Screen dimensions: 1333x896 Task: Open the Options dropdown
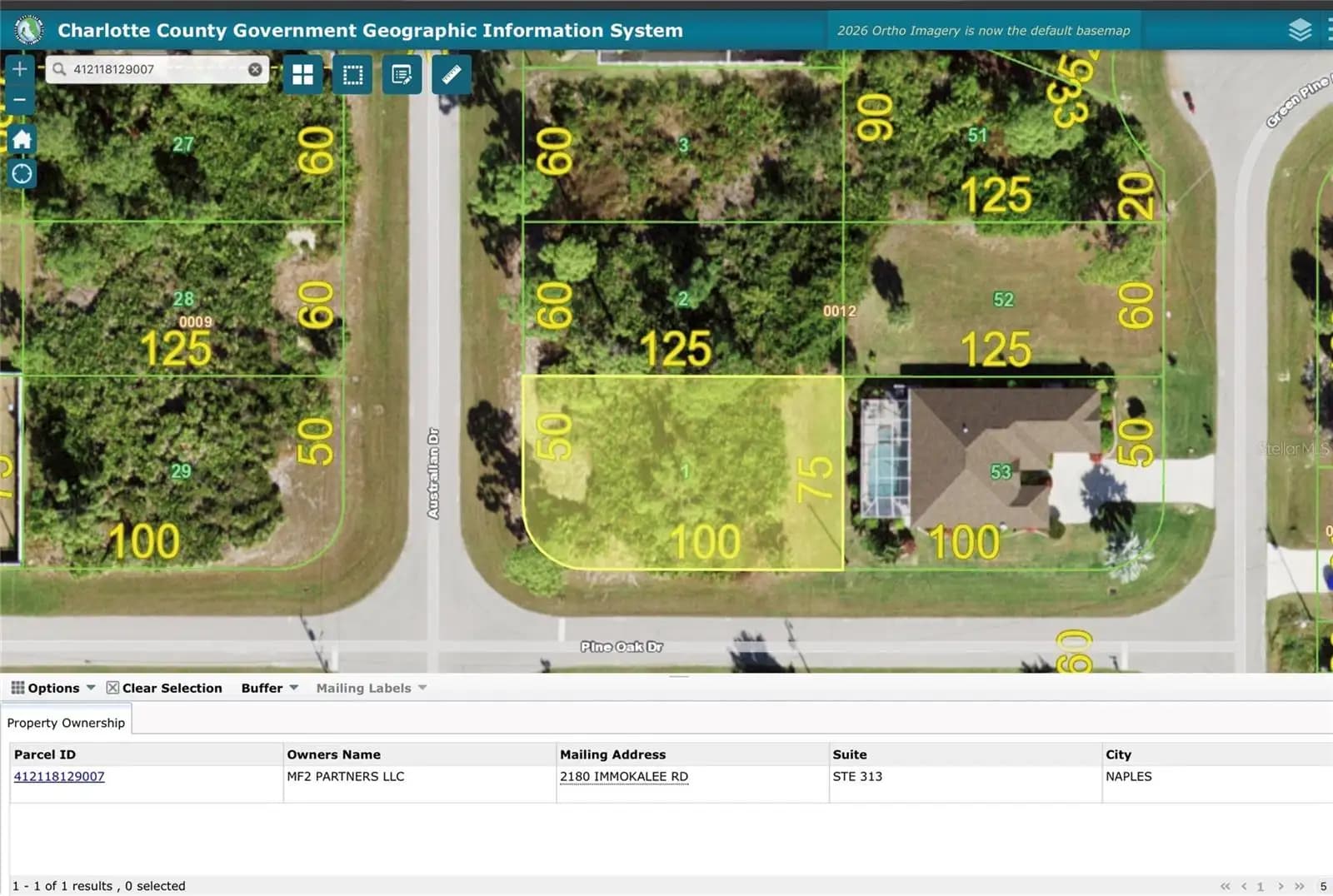pos(53,688)
